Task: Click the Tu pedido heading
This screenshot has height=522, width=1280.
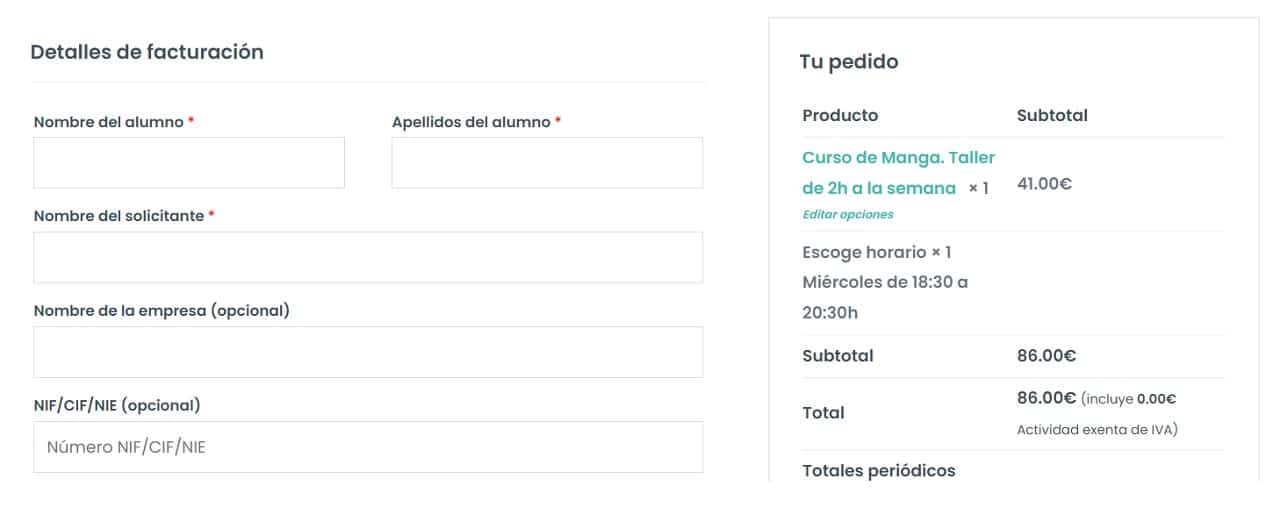Action: (849, 62)
